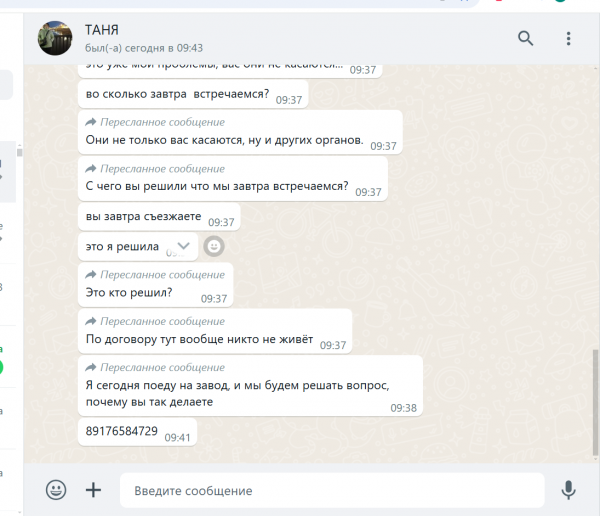React to the "это я решила" message
The height and width of the screenshot is (516, 600).
click(x=214, y=246)
